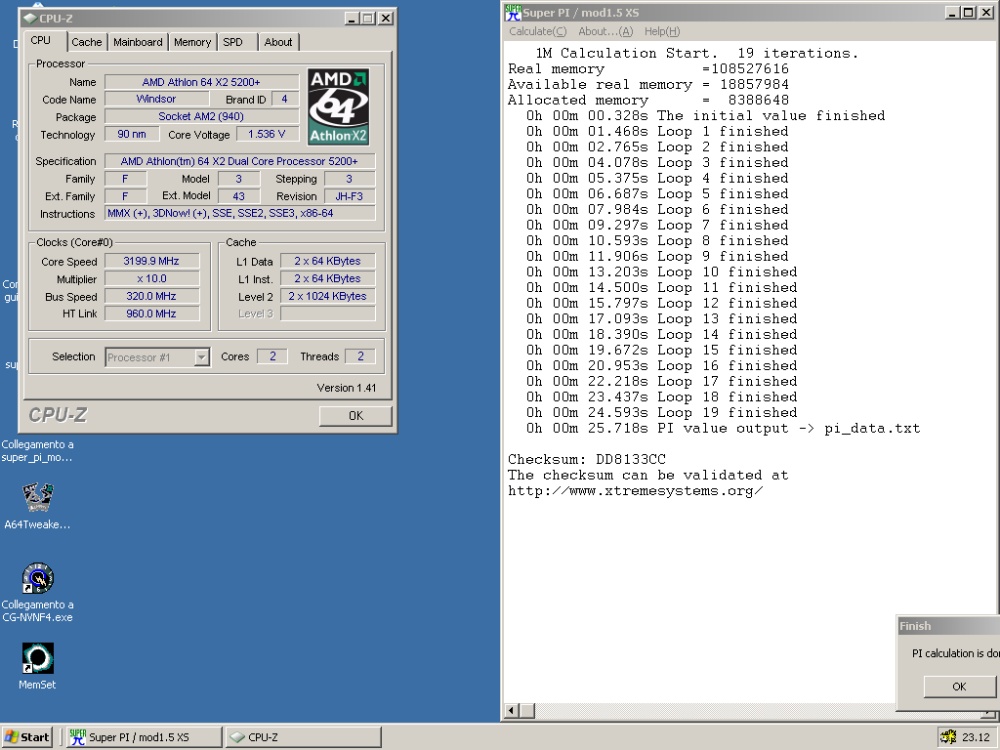Click the 'The initial value finished' line

click(705, 115)
